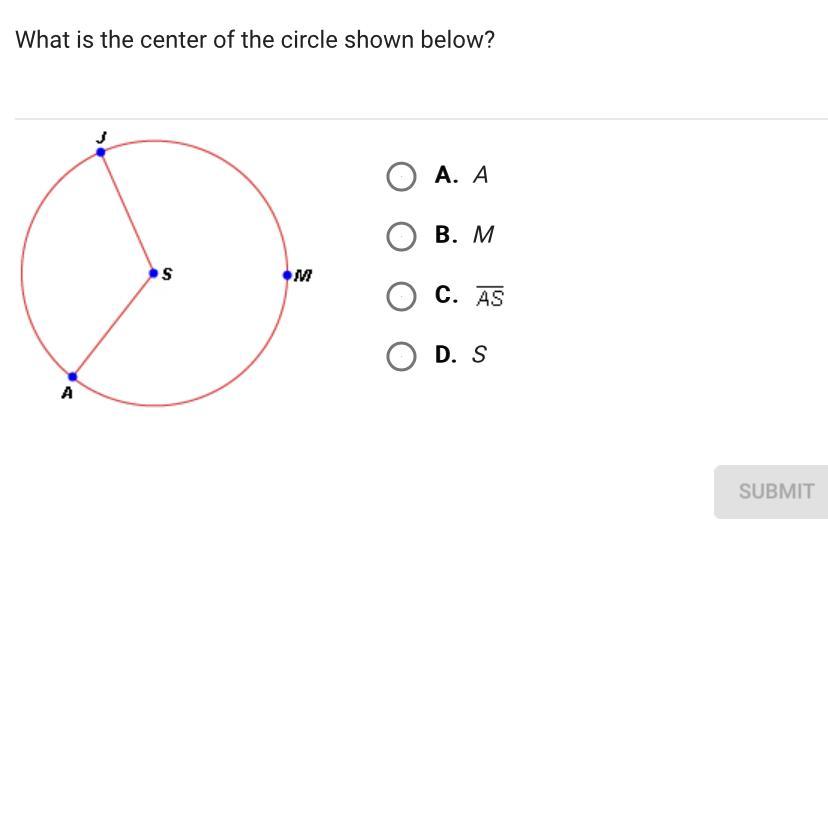
Task: Click blue point M on the circle's right edge
Action: pyautogui.click(x=287, y=275)
